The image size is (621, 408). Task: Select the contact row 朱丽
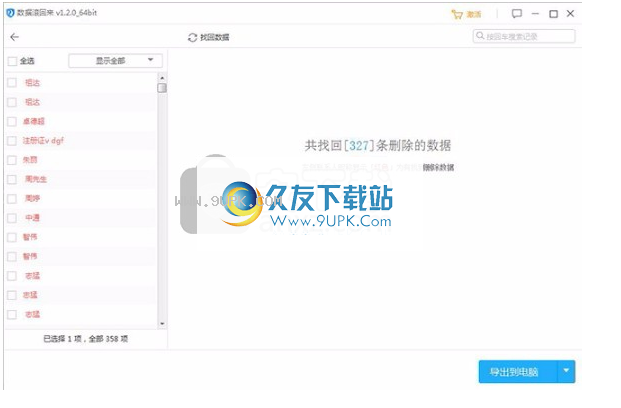(81, 160)
